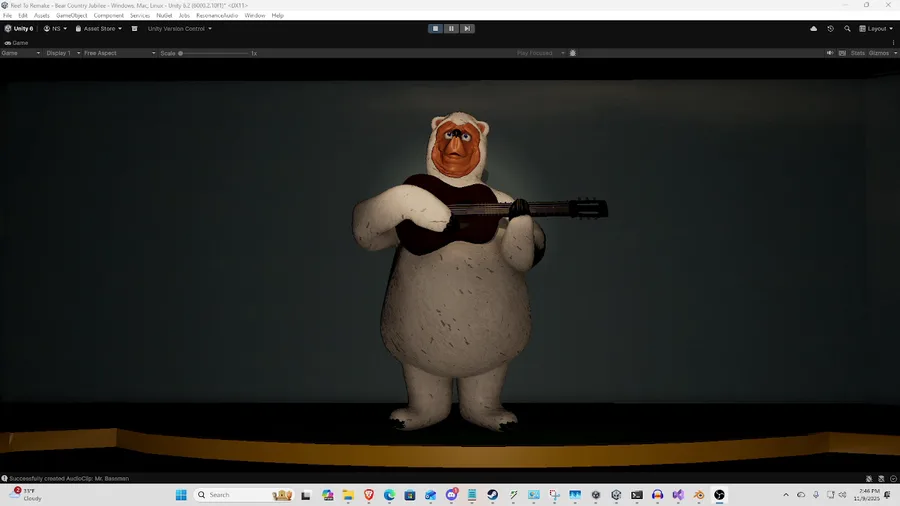Pause the running game
This screenshot has width=900, height=506.
pos(451,29)
